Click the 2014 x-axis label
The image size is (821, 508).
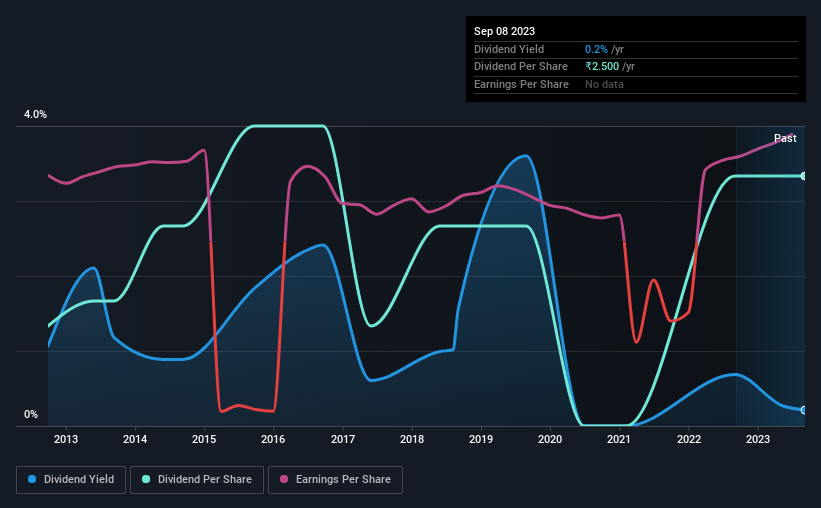coord(135,439)
